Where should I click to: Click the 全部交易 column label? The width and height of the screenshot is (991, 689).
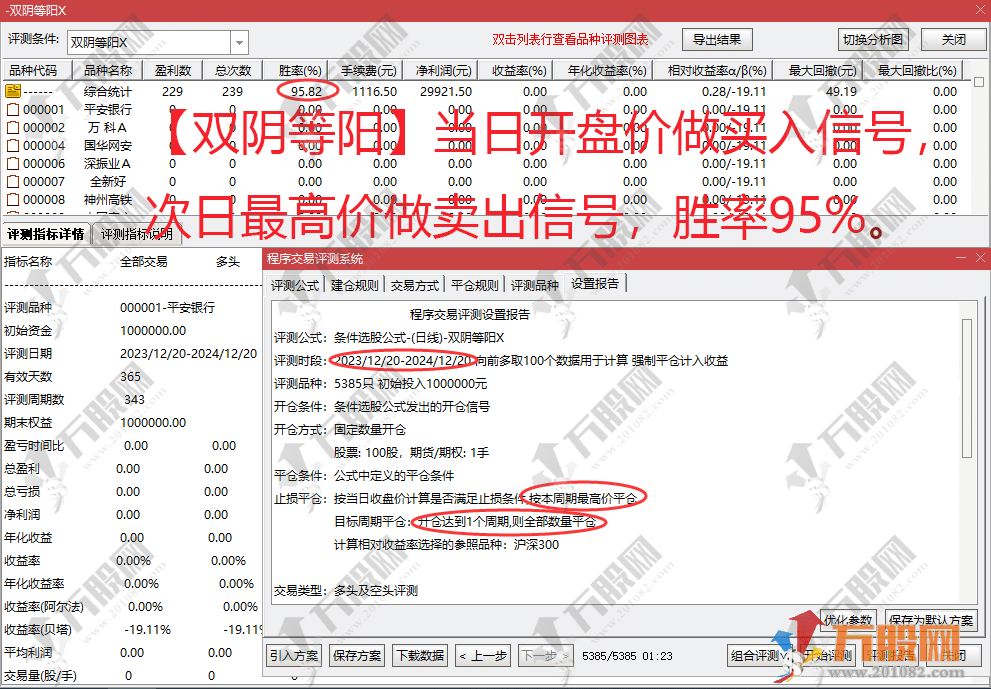[143, 262]
